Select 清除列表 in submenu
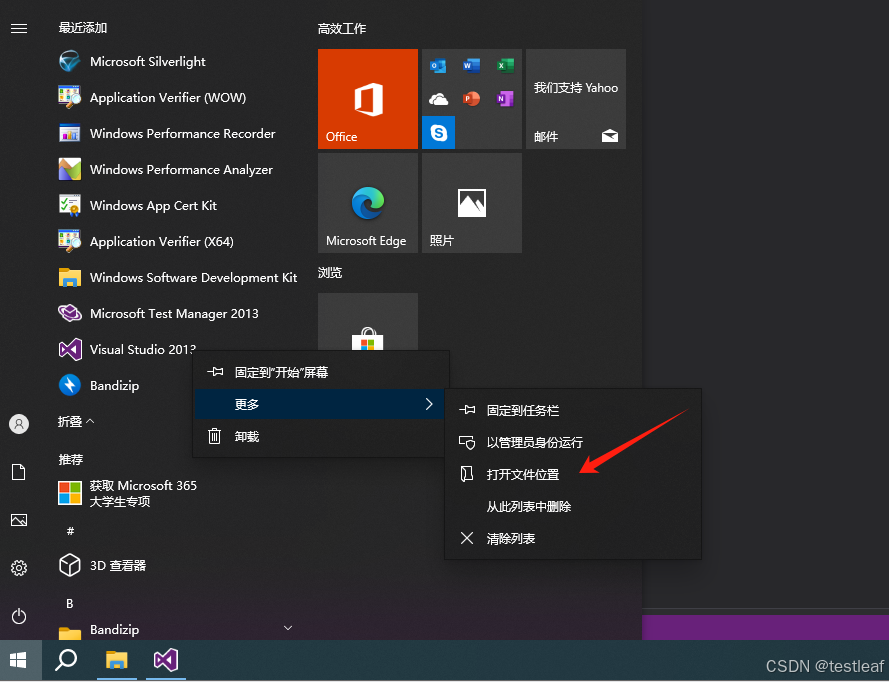Viewport: 889px width, 682px height. tap(573, 538)
